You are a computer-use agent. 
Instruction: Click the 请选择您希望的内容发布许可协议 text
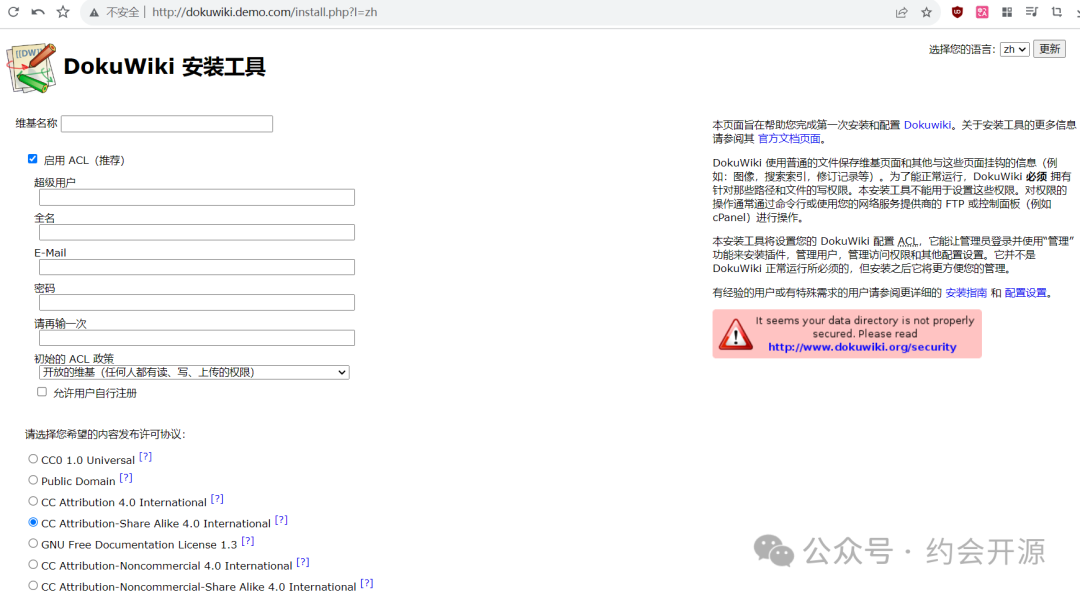[x=105, y=434]
